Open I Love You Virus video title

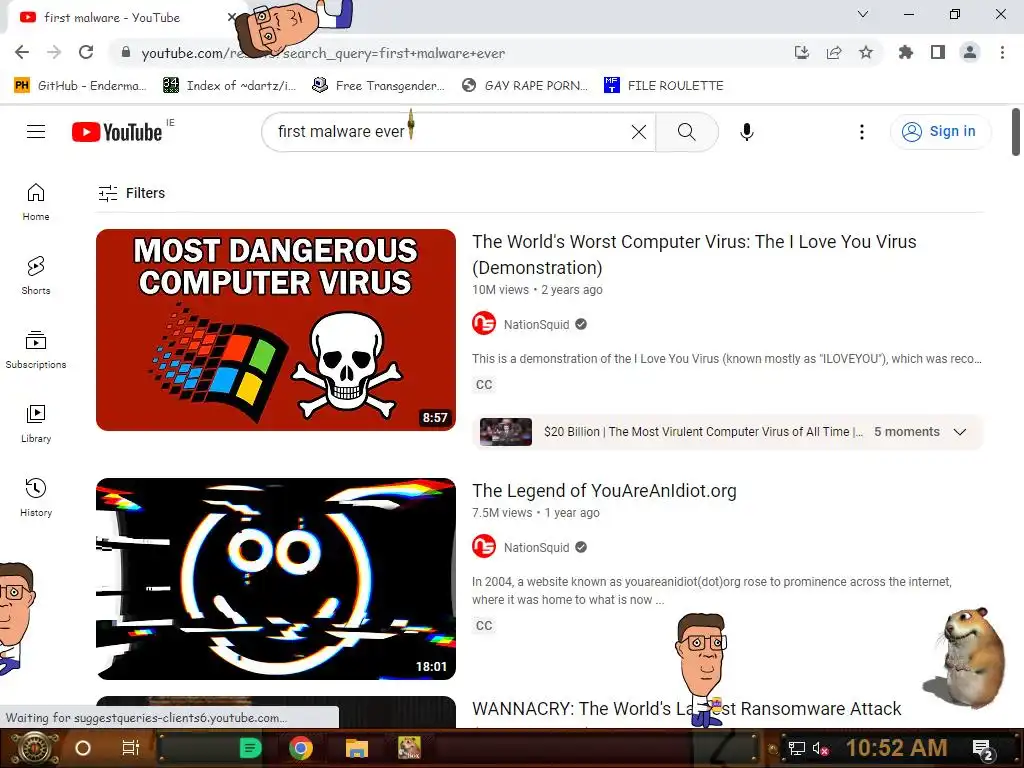694,254
